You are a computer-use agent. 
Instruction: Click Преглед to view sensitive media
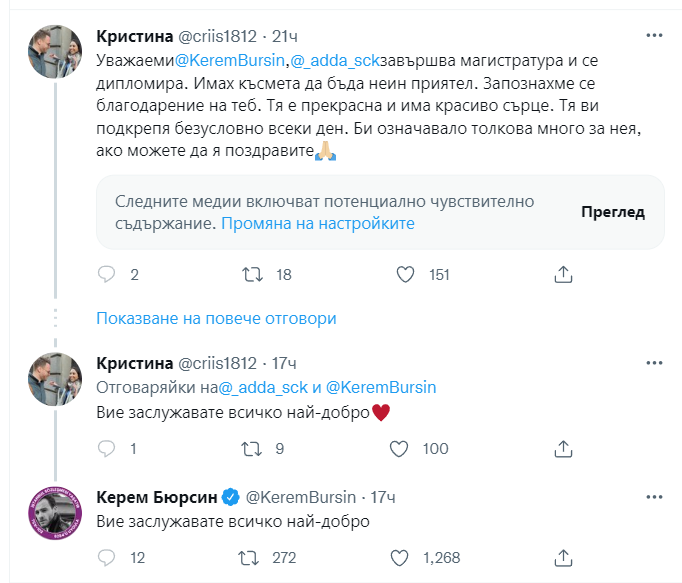pyautogui.click(x=612, y=212)
